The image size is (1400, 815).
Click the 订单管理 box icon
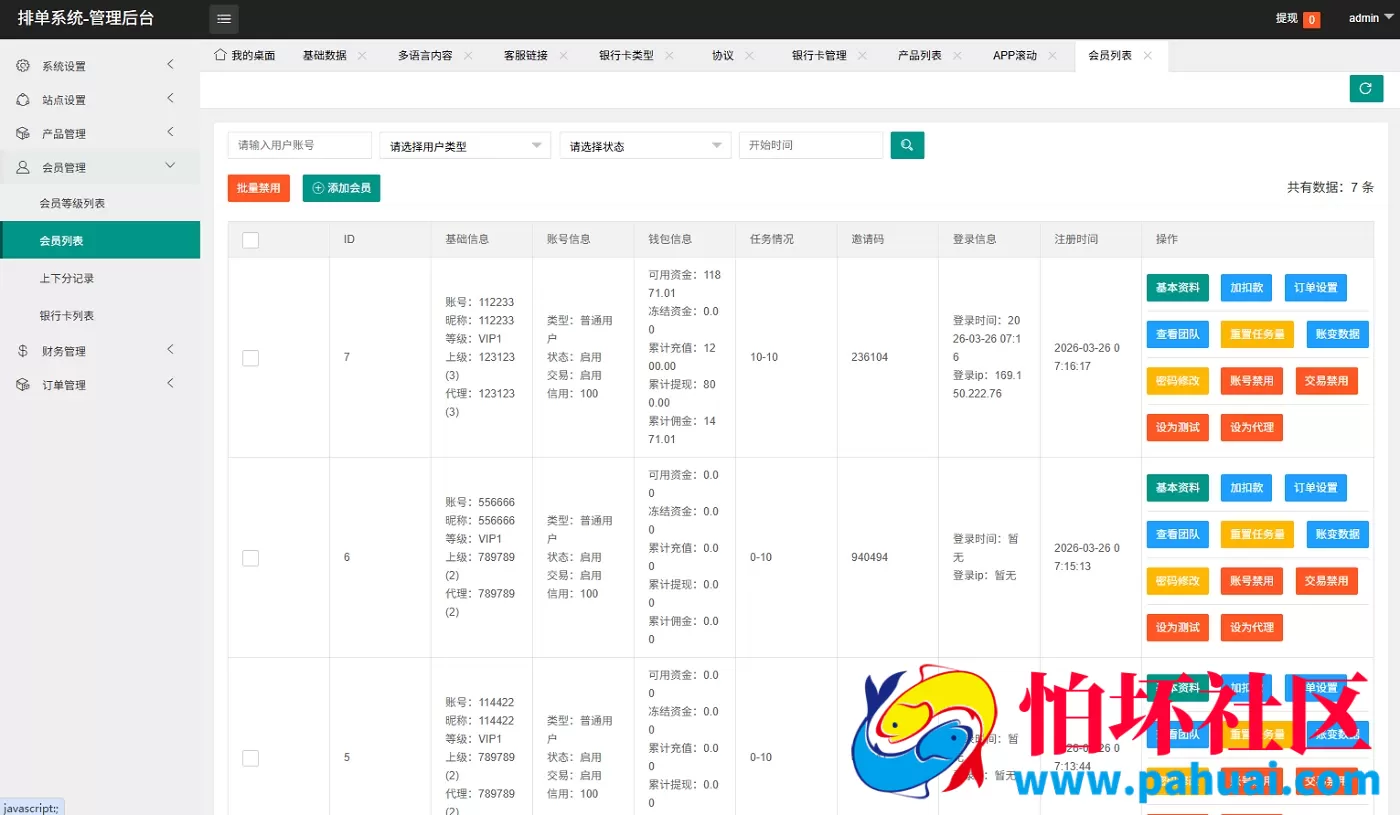(x=23, y=385)
